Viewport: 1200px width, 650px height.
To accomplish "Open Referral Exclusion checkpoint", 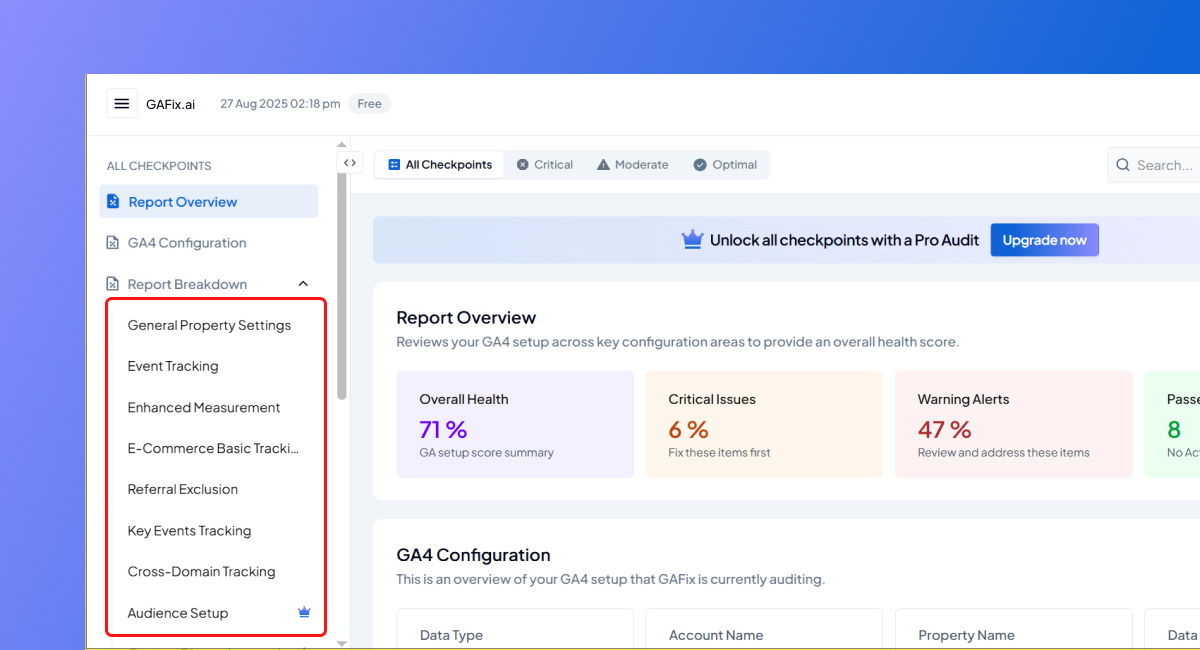I will pyautogui.click(x=183, y=490).
